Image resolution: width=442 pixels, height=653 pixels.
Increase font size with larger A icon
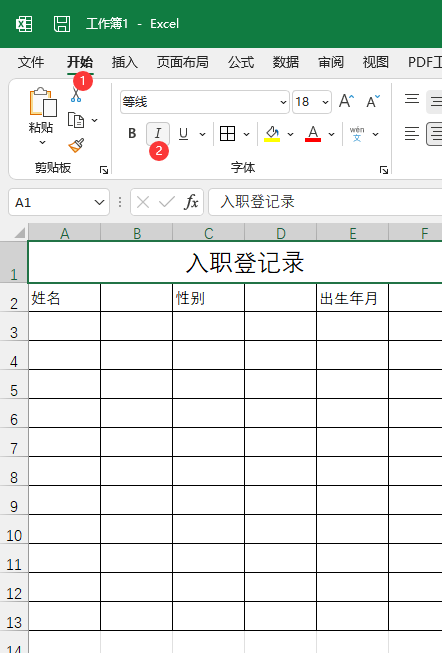pos(346,101)
